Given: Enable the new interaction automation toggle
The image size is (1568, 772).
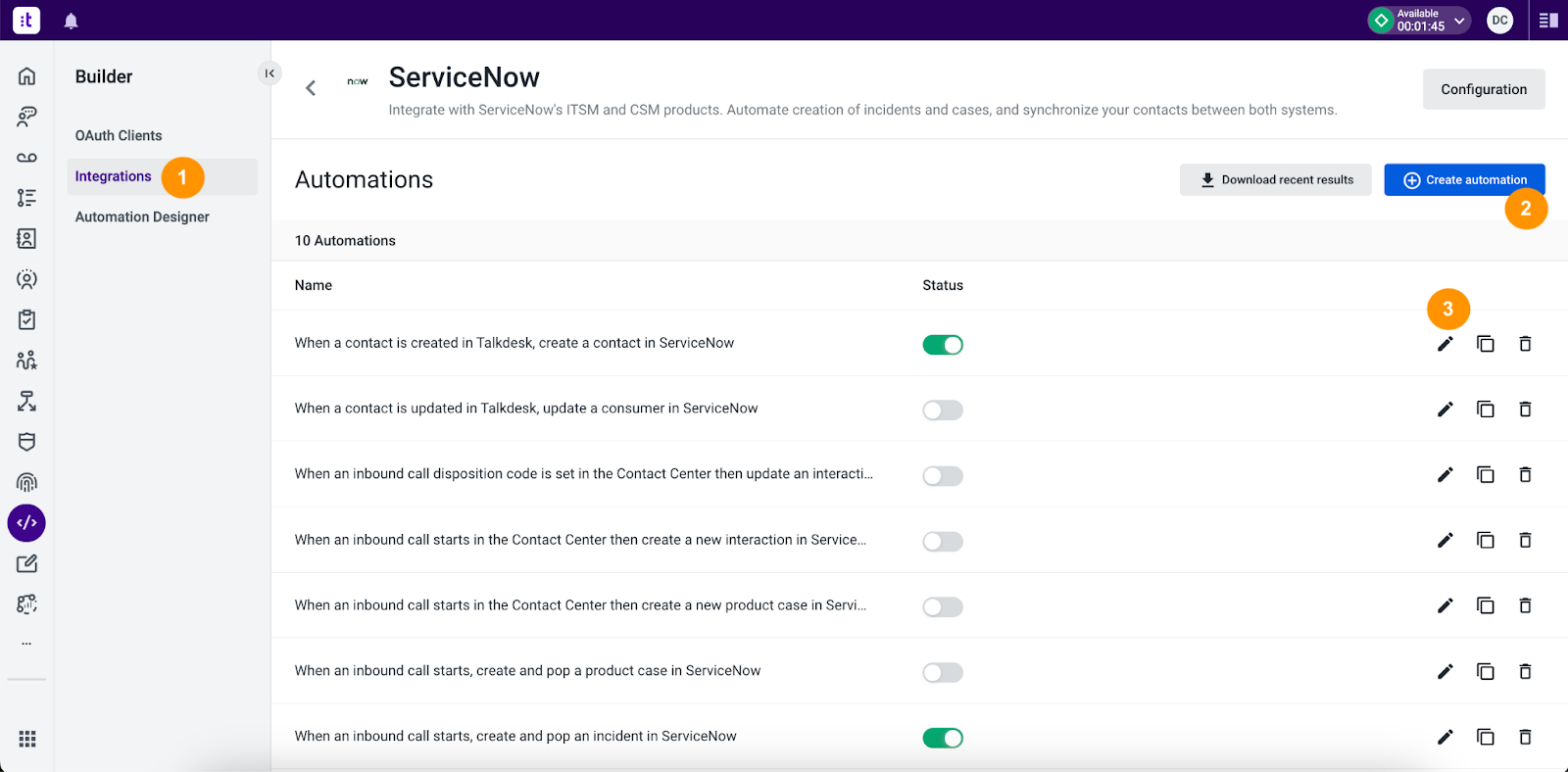Looking at the screenshot, I should pyautogui.click(x=943, y=542).
